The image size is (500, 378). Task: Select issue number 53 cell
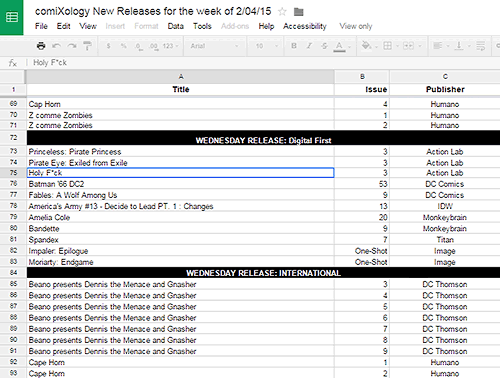coord(362,184)
